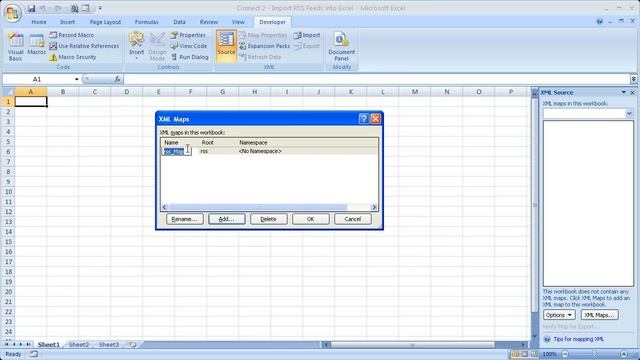
Task: Toggle Use Relative References
Action: pos(84,46)
